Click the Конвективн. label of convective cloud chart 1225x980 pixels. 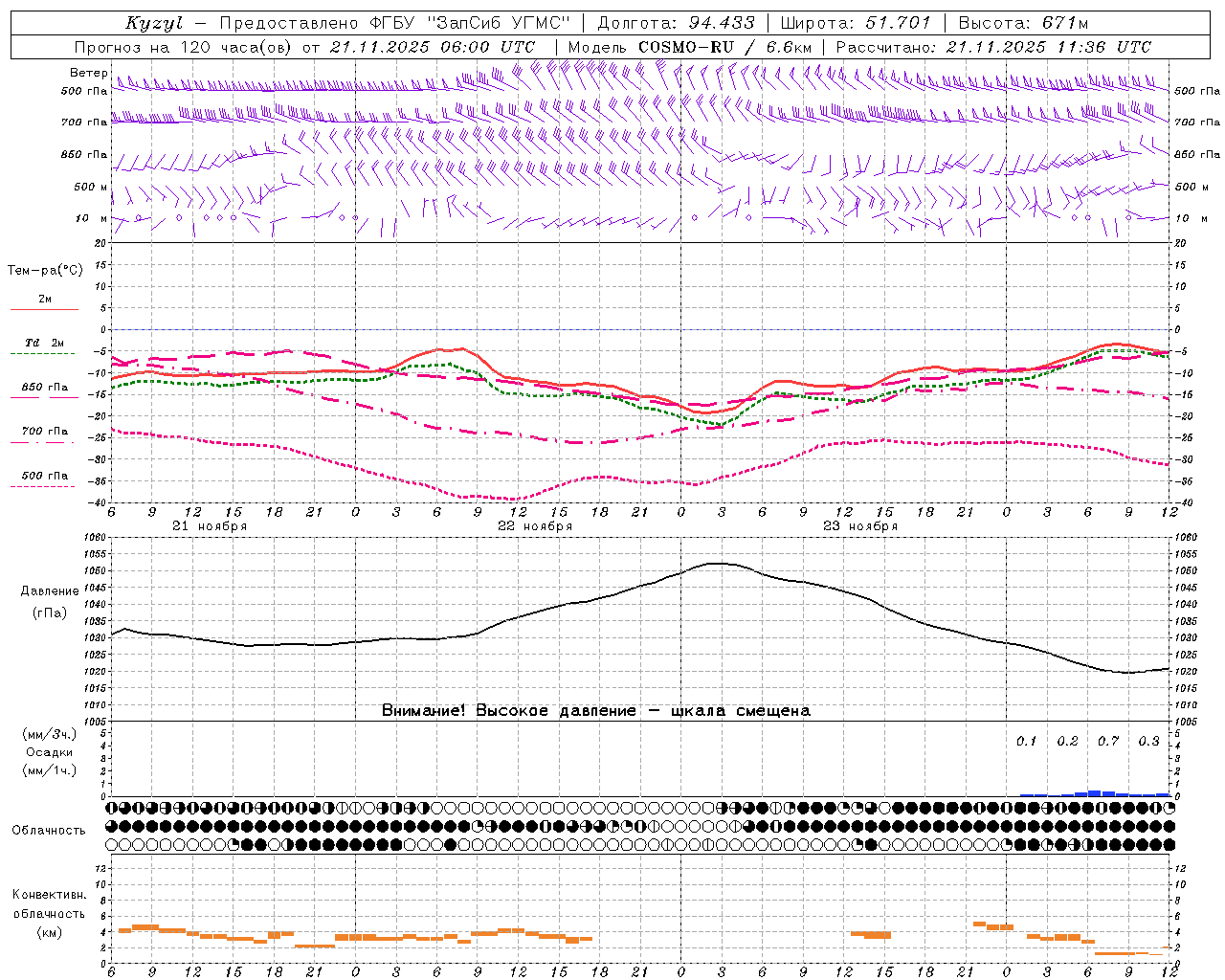point(49,895)
